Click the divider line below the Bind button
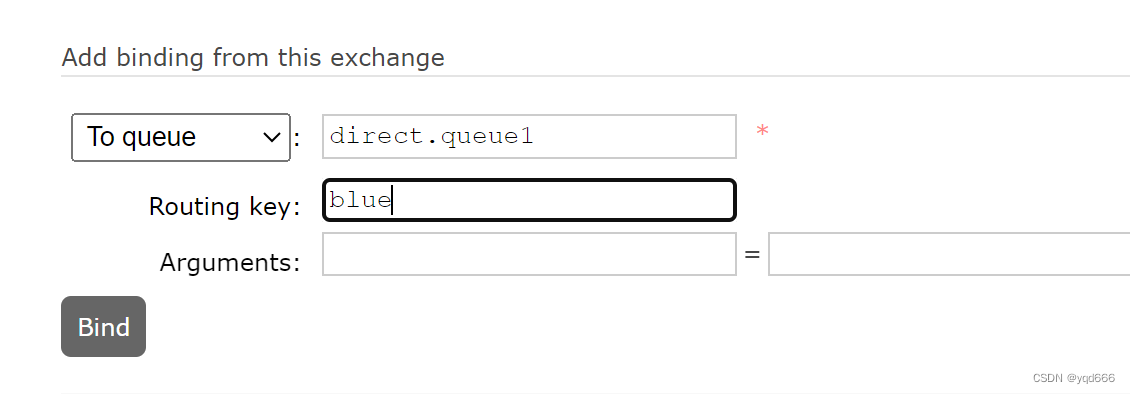This screenshot has width=1130, height=394. (x=595, y=393)
